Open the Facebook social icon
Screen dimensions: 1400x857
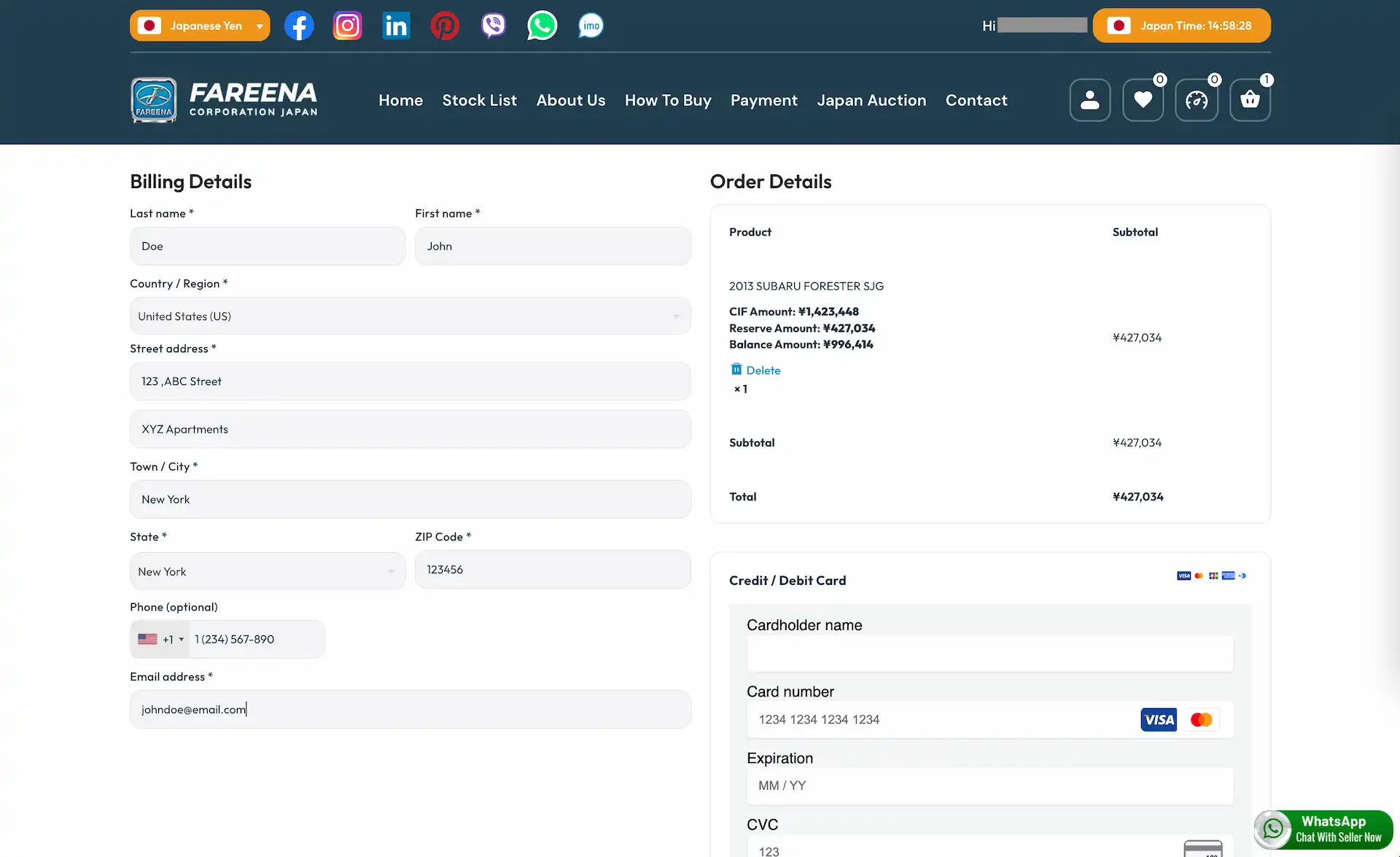(x=299, y=26)
